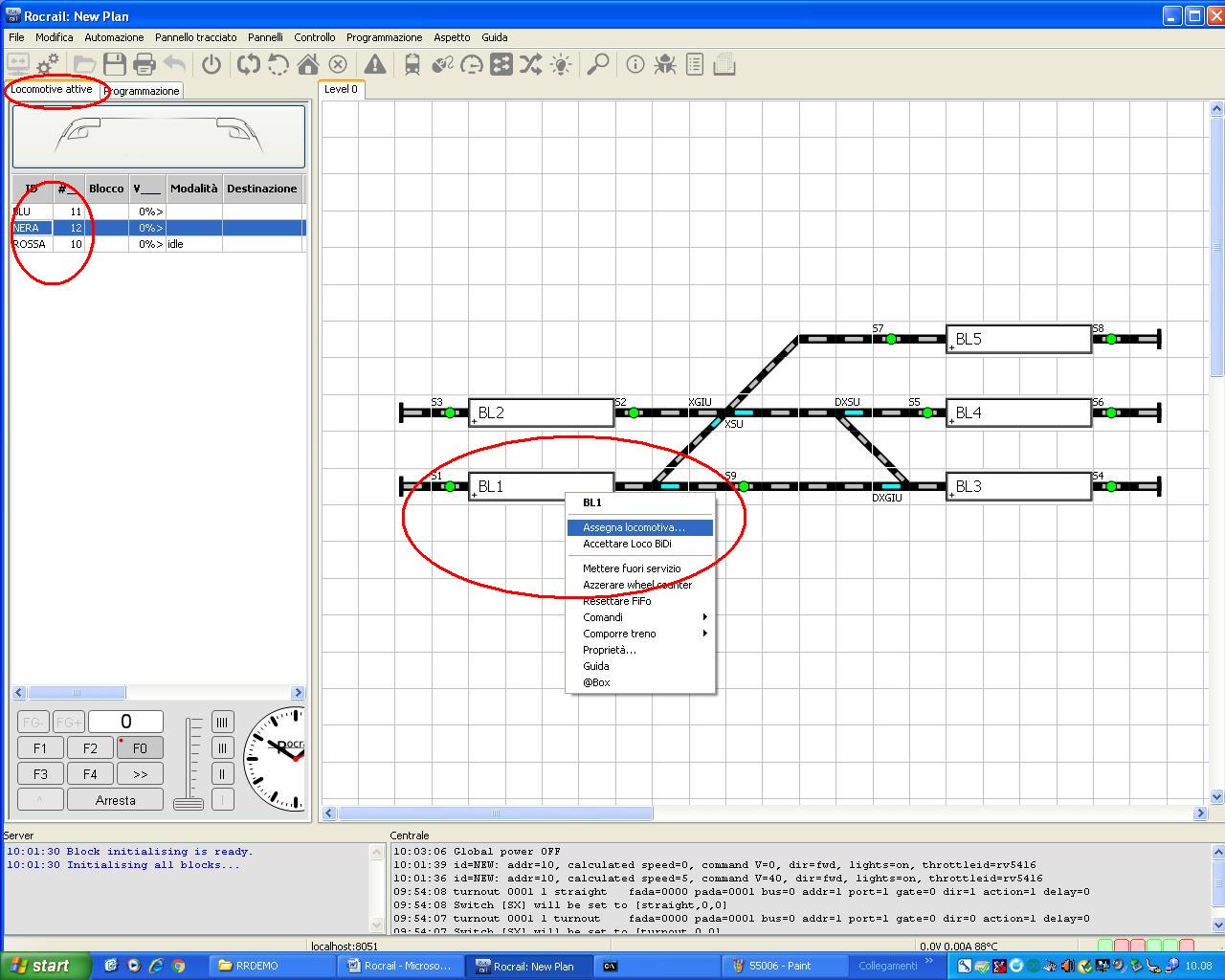This screenshot has width=1225, height=980.
Task: Select Proprietà in the context menu
Action: tap(640, 650)
